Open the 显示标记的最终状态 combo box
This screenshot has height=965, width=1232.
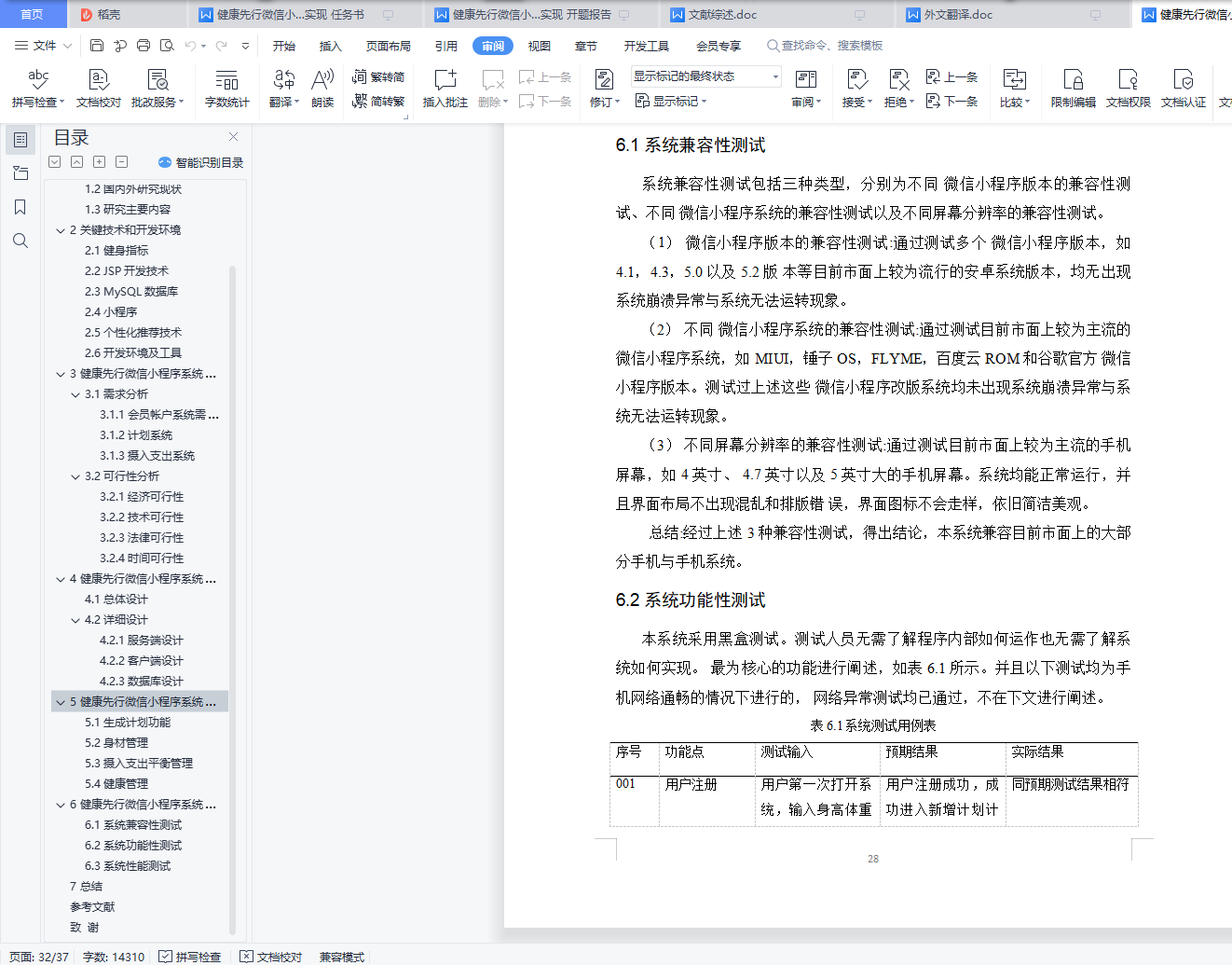[x=706, y=76]
